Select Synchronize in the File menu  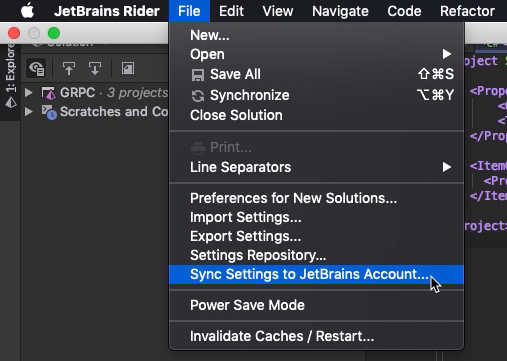click(316, 95)
